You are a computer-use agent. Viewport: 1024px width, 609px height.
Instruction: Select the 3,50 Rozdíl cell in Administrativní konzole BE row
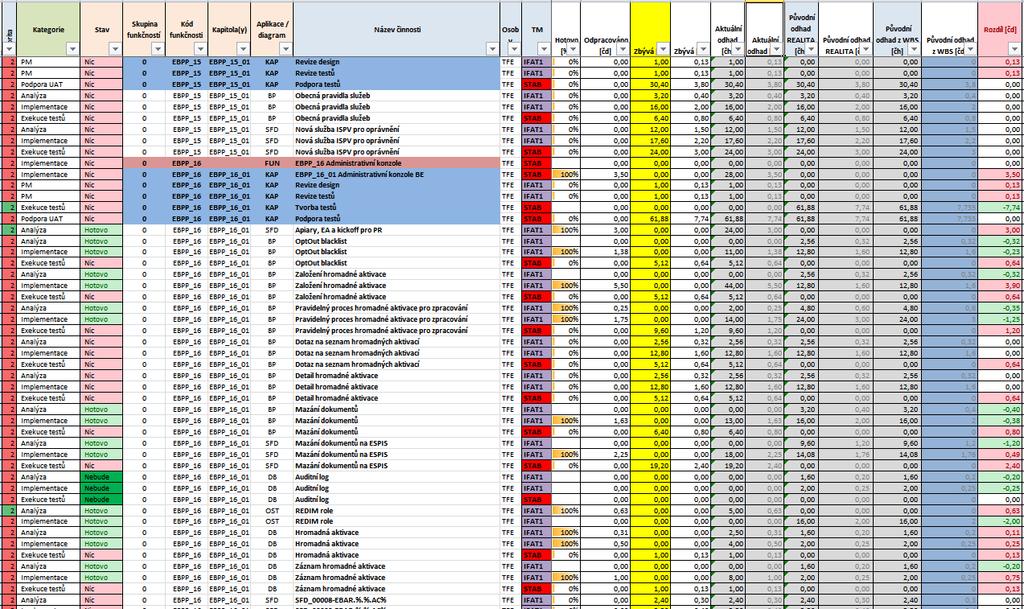pos(1000,174)
